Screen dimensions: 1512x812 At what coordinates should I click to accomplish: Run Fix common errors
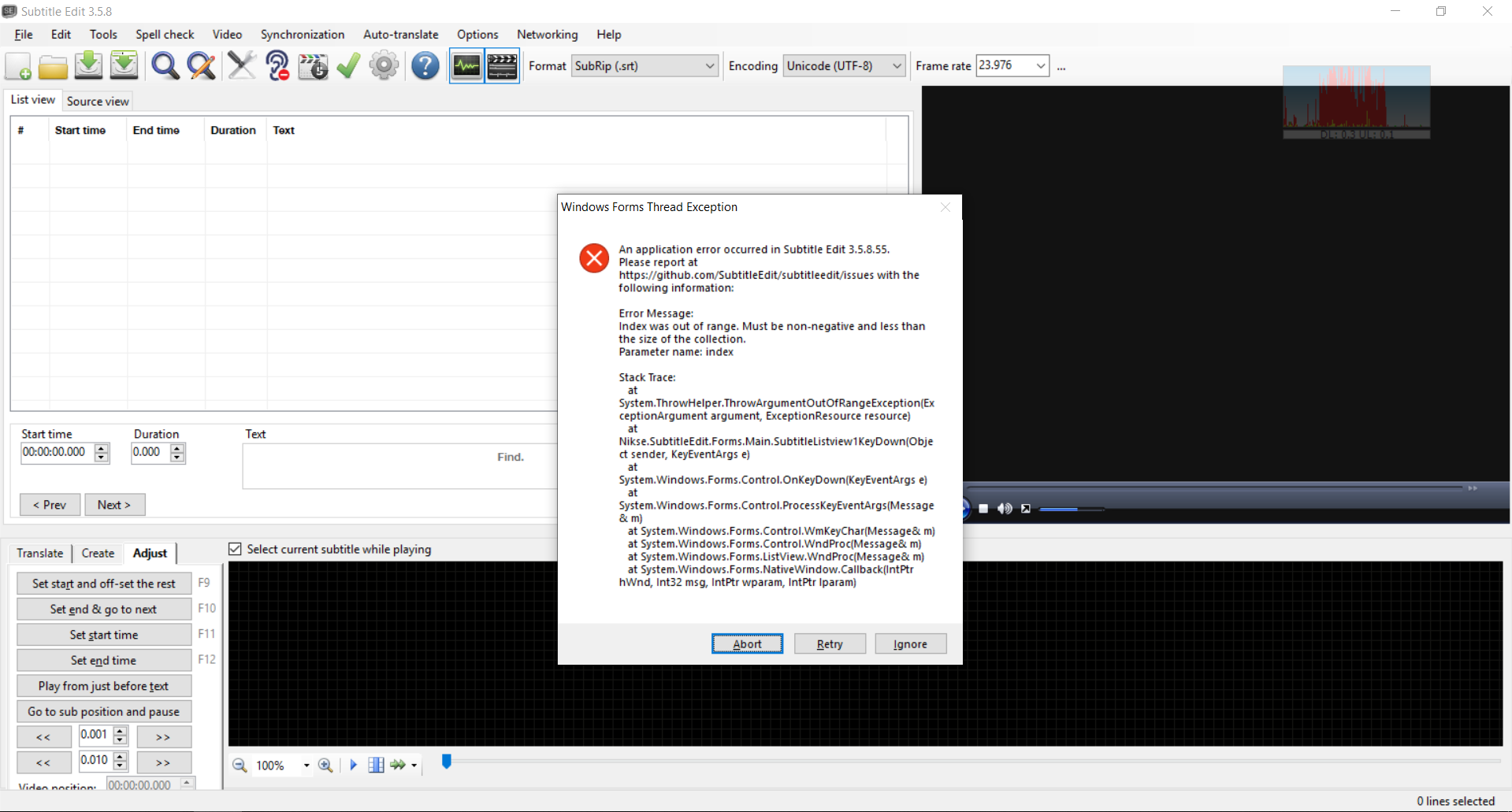pos(242,65)
